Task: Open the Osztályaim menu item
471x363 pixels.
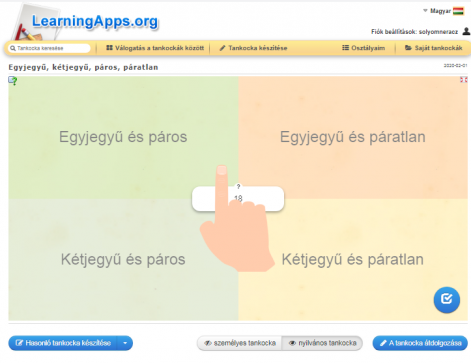Action: (x=363, y=48)
